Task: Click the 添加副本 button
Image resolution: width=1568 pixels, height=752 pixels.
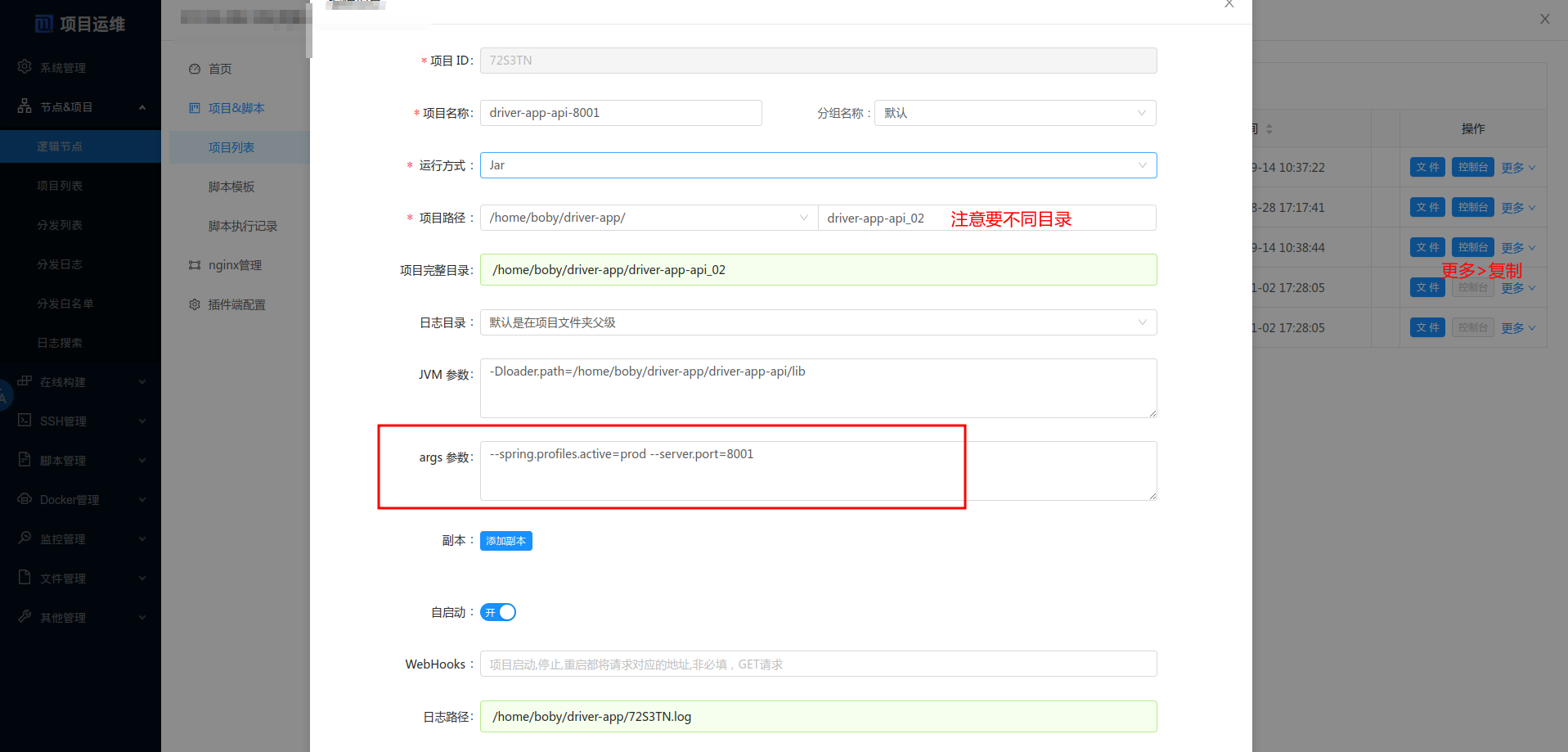Action: tap(505, 541)
